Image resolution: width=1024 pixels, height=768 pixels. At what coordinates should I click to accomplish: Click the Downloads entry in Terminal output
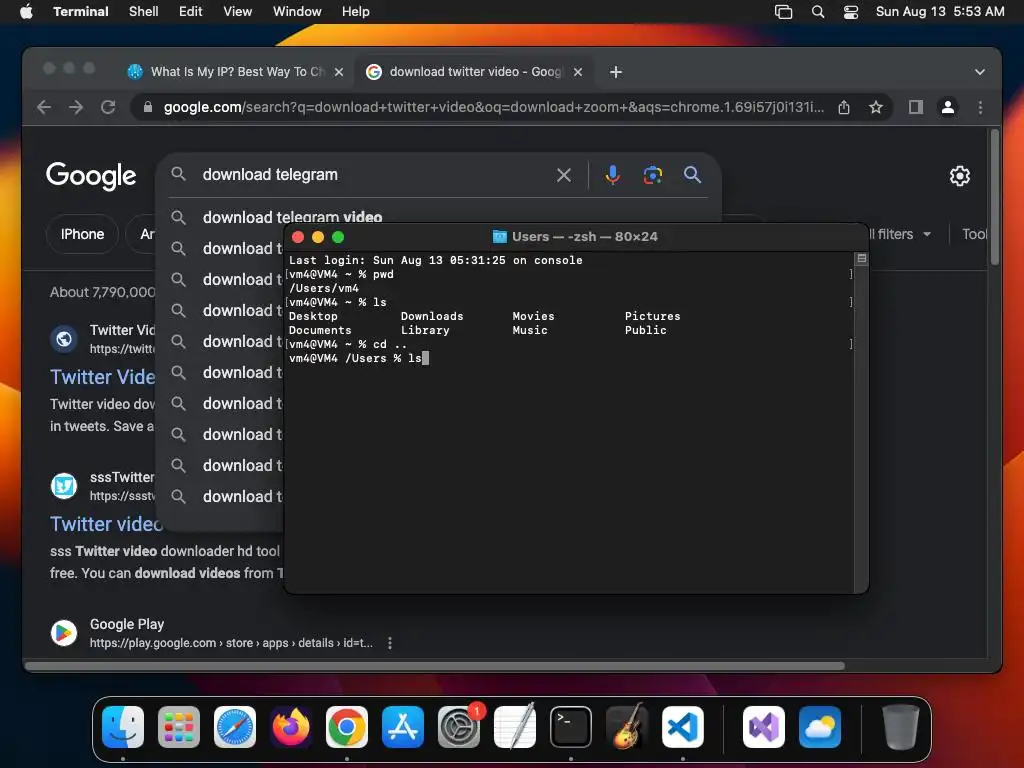(432, 316)
